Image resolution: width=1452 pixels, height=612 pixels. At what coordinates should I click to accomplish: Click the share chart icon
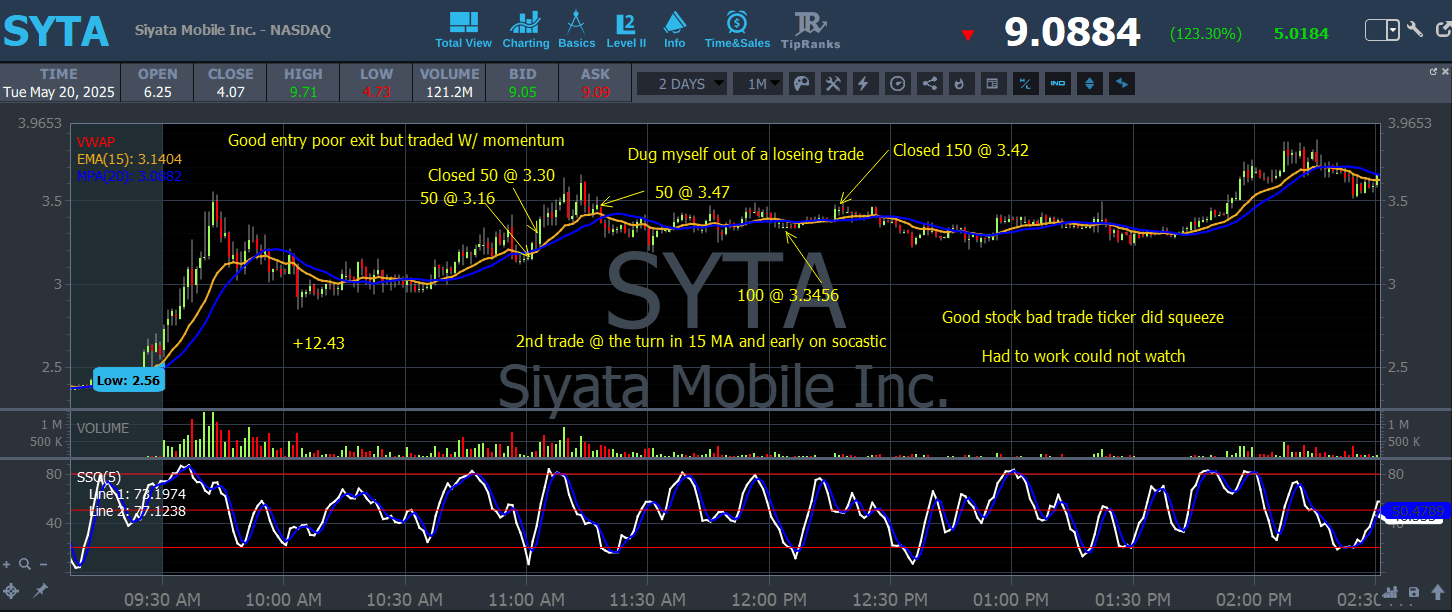tap(929, 84)
